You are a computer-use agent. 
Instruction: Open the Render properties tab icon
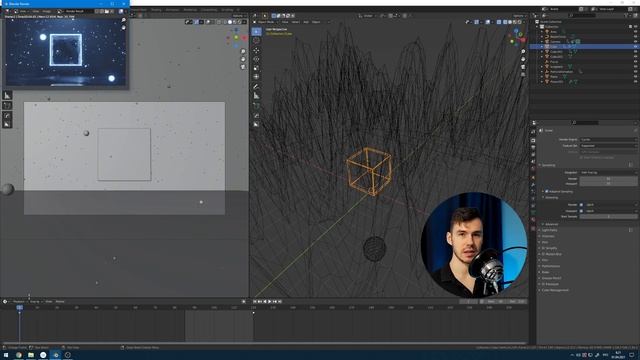533,140
